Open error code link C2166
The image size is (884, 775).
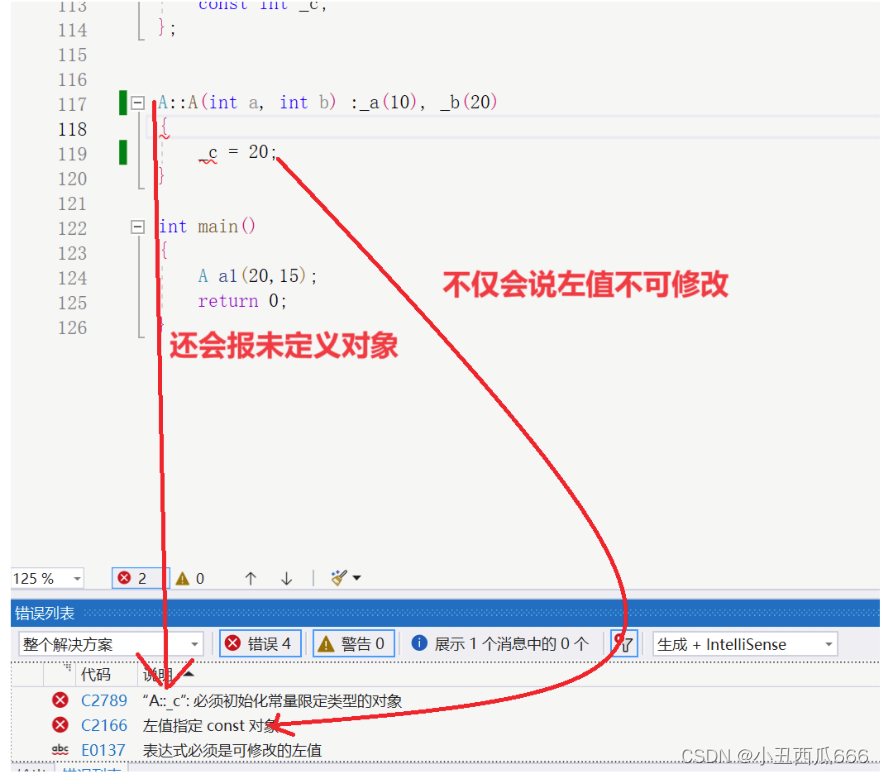pos(104,725)
